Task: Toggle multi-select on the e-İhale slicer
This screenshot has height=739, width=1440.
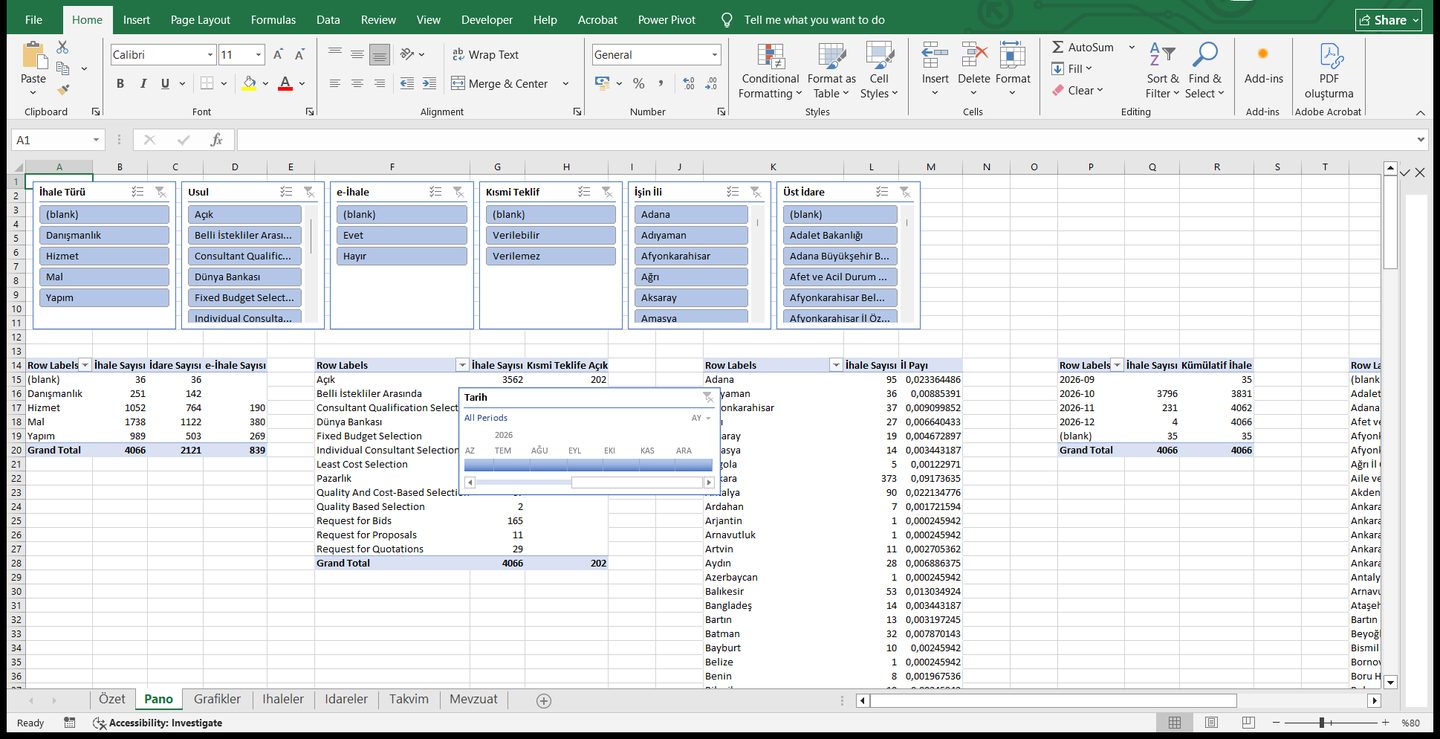Action: 435,192
